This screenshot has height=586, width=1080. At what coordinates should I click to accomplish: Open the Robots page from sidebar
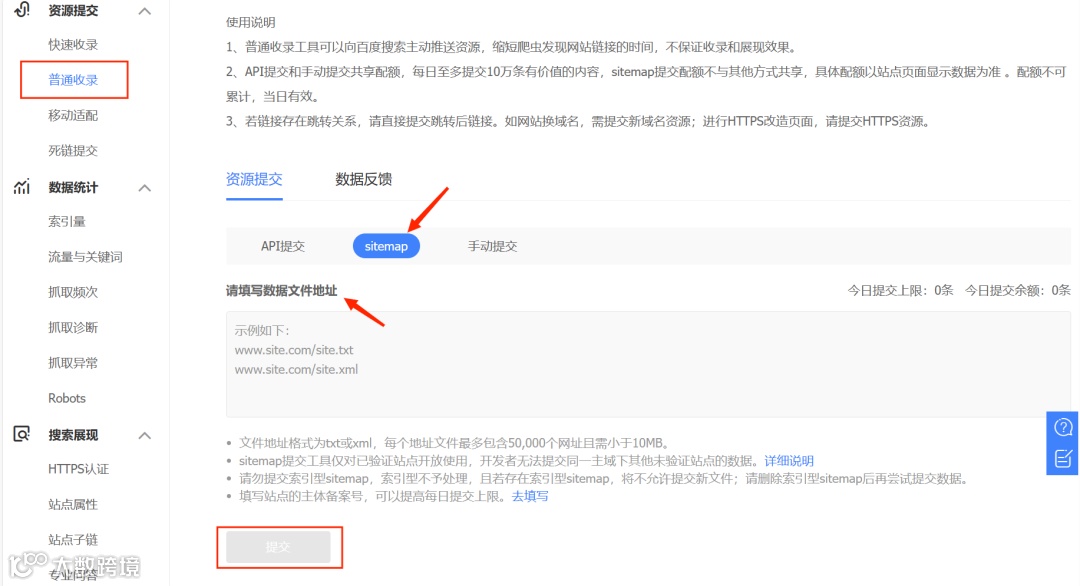click(66, 398)
